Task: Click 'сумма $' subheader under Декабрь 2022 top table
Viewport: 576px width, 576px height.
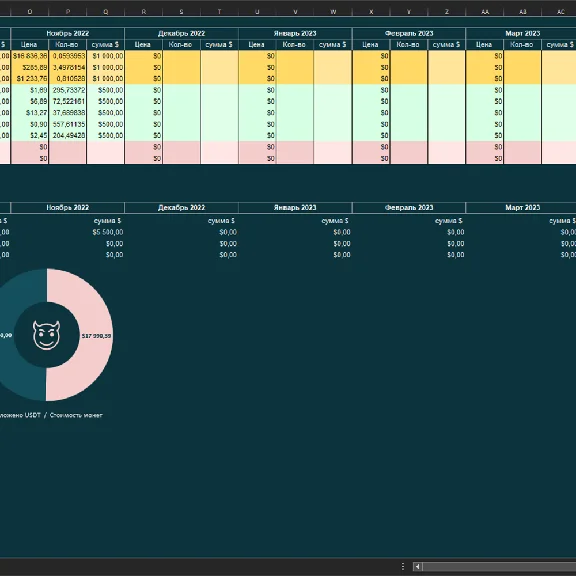Action: (x=219, y=45)
